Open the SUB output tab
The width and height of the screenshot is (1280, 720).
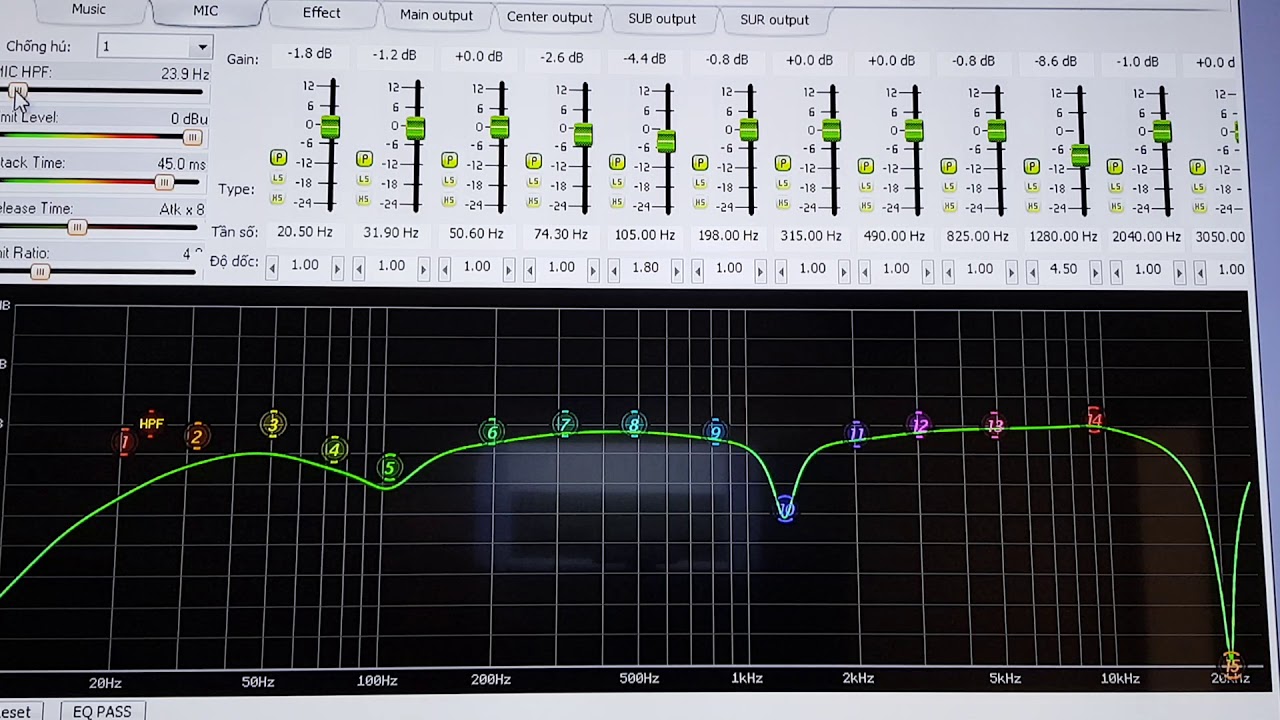pyautogui.click(x=662, y=19)
